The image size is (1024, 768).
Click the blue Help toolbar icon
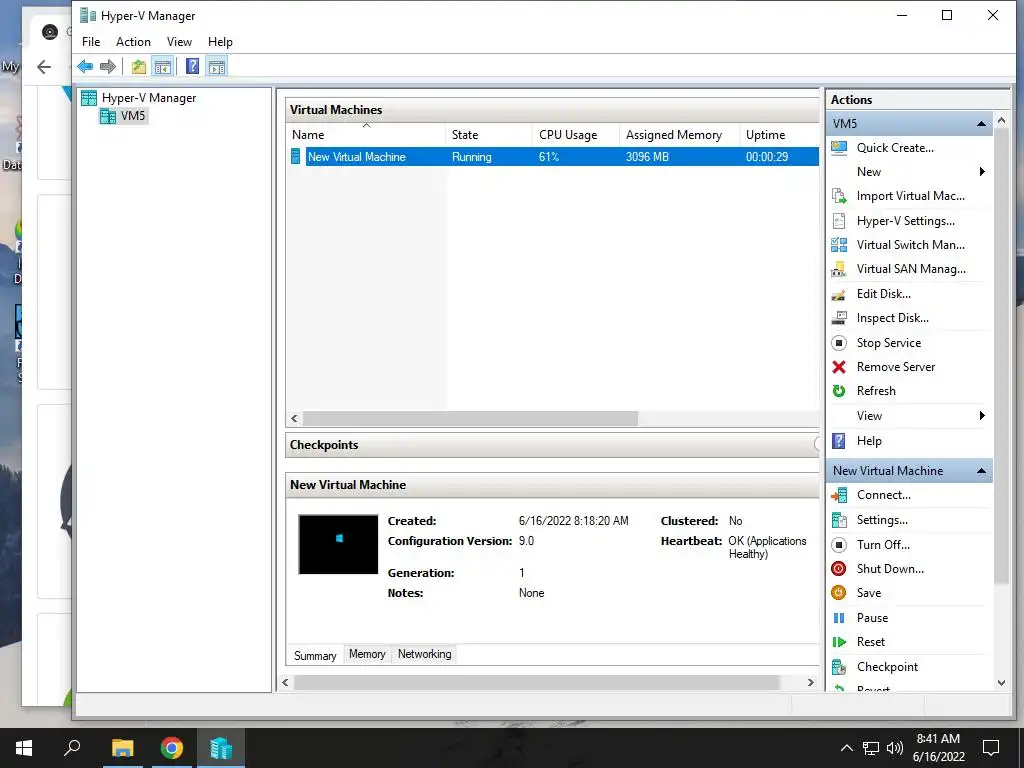coord(193,66)
